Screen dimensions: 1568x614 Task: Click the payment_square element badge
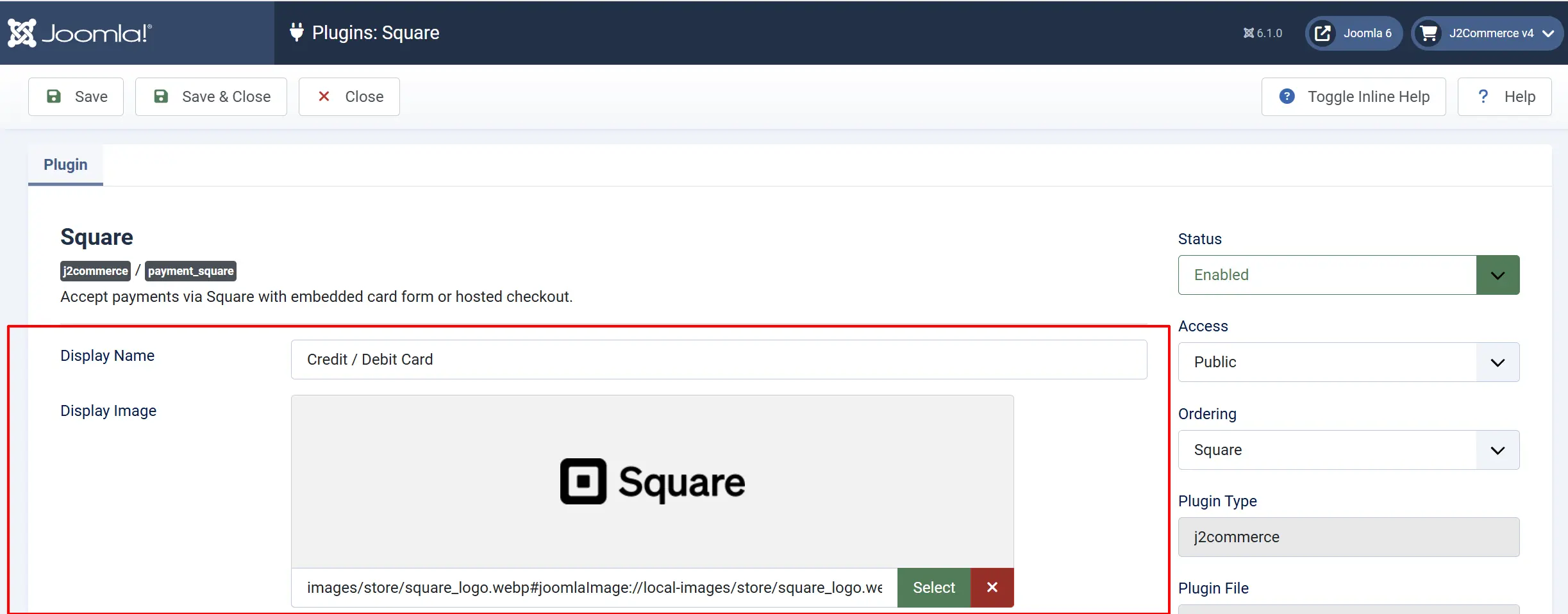click(x=191, y=271)
